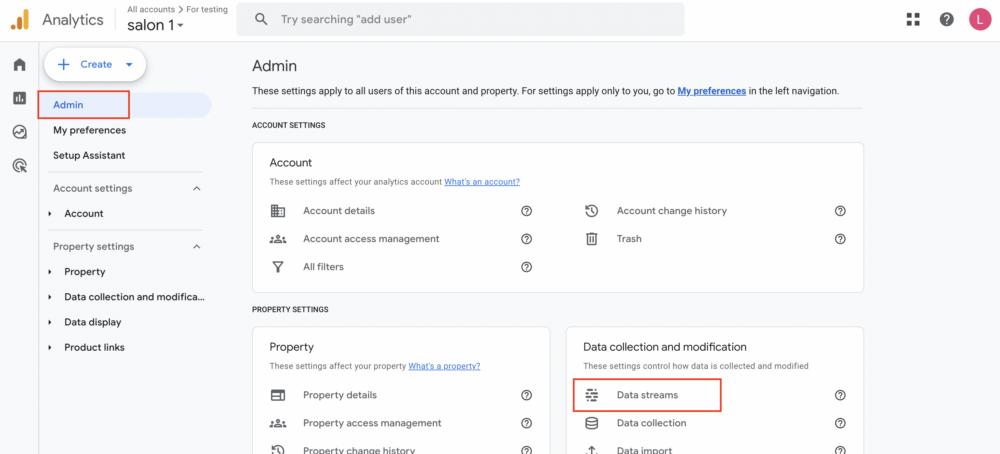Click help icon next to Trash
Image resolution: width=1000 pixels, height=454 pixels.
[840, 238]
